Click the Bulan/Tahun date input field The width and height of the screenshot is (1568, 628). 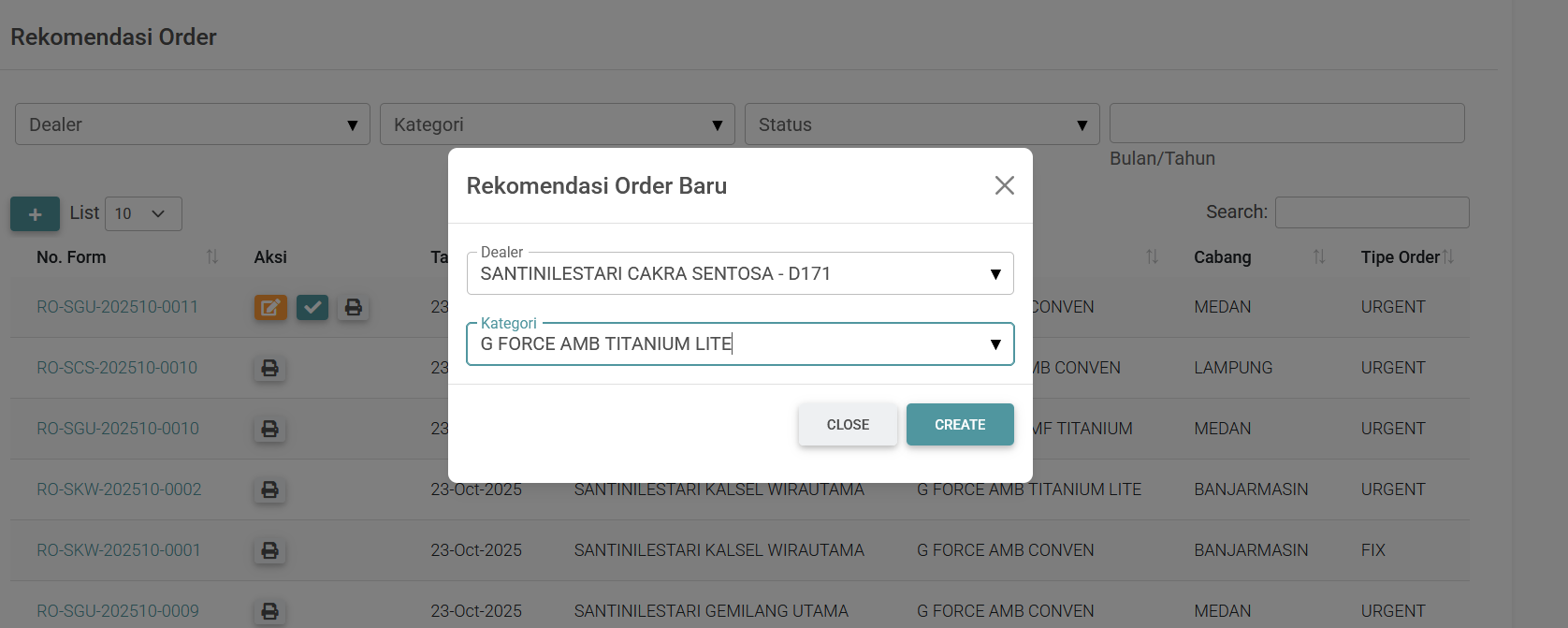(1286, 124)
